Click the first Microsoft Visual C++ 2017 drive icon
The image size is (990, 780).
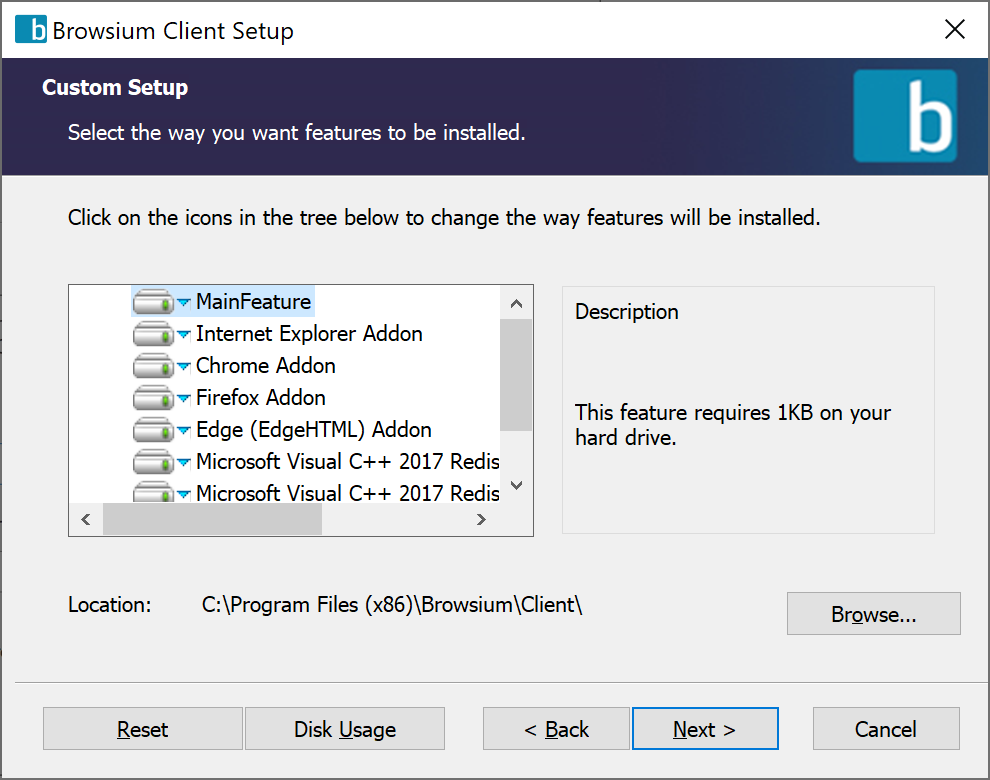pyautogui.click(x=159, y=462)
